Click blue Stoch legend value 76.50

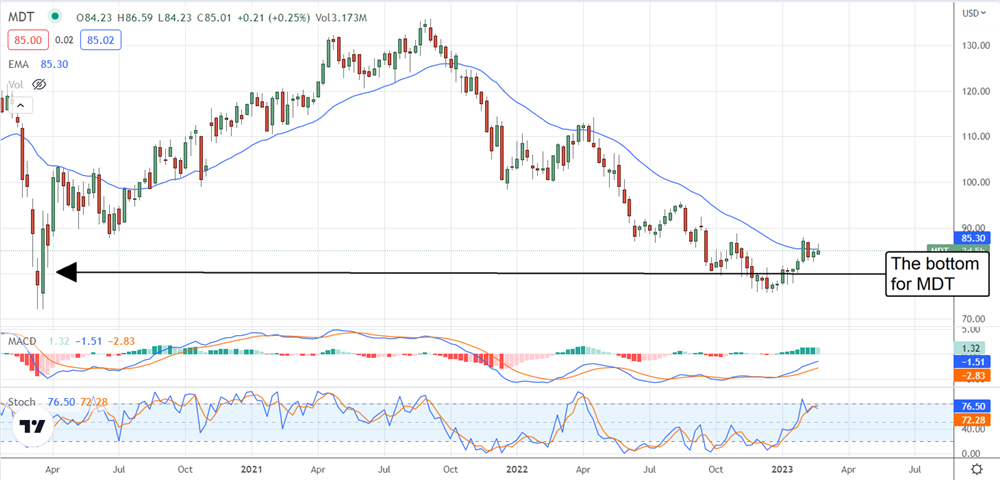(x=61, y=402)
